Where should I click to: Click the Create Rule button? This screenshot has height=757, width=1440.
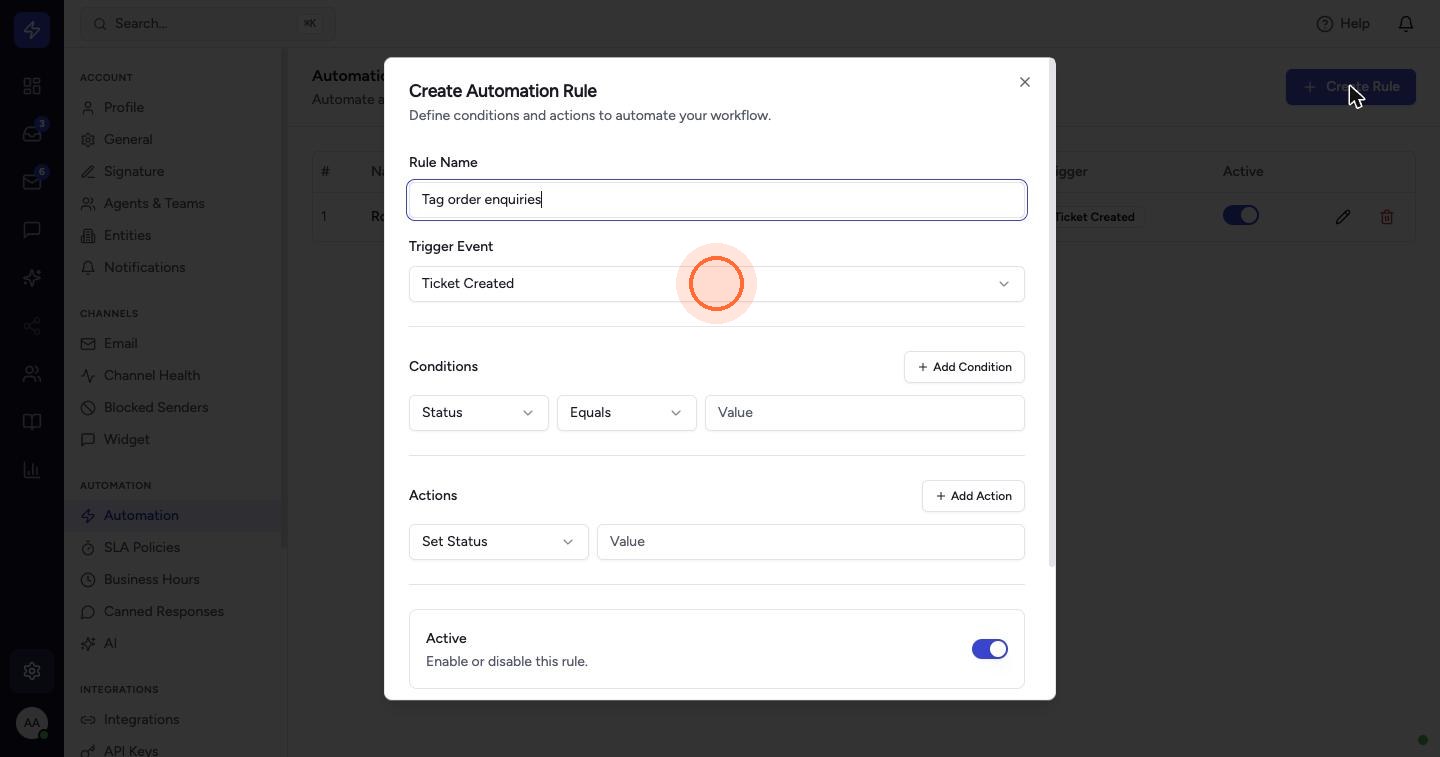click(x=1351, y=87)
